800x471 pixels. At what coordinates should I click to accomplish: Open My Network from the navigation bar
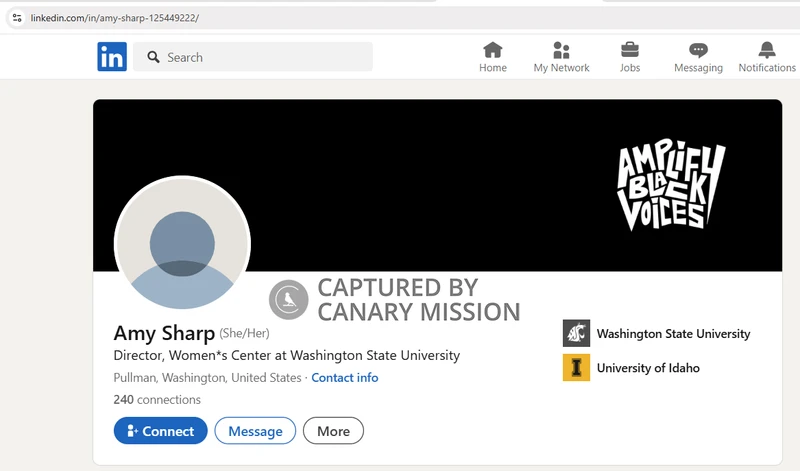click(561, 57)
